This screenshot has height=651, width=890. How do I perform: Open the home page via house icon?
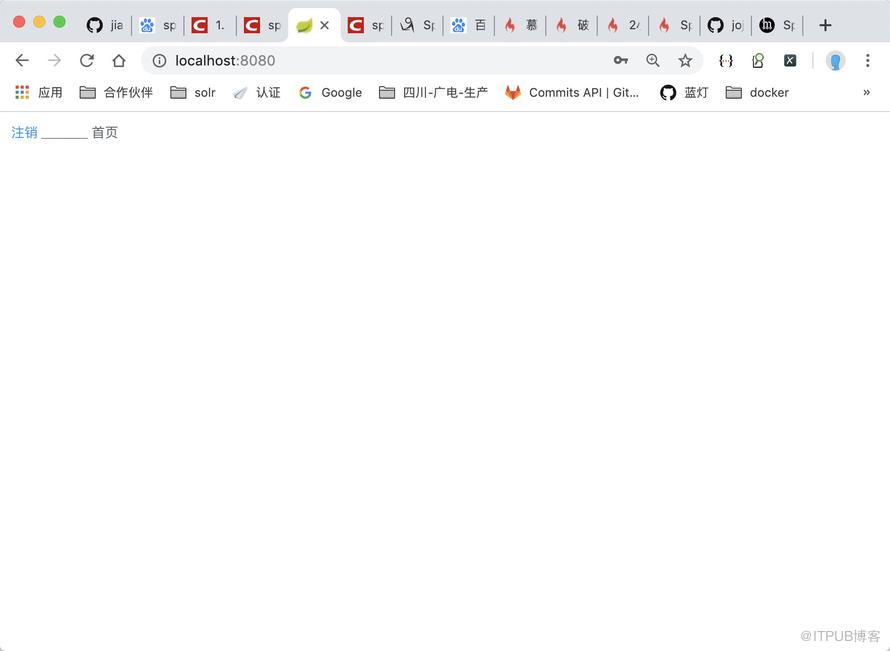pyautogui.click(x=119, y=61)
